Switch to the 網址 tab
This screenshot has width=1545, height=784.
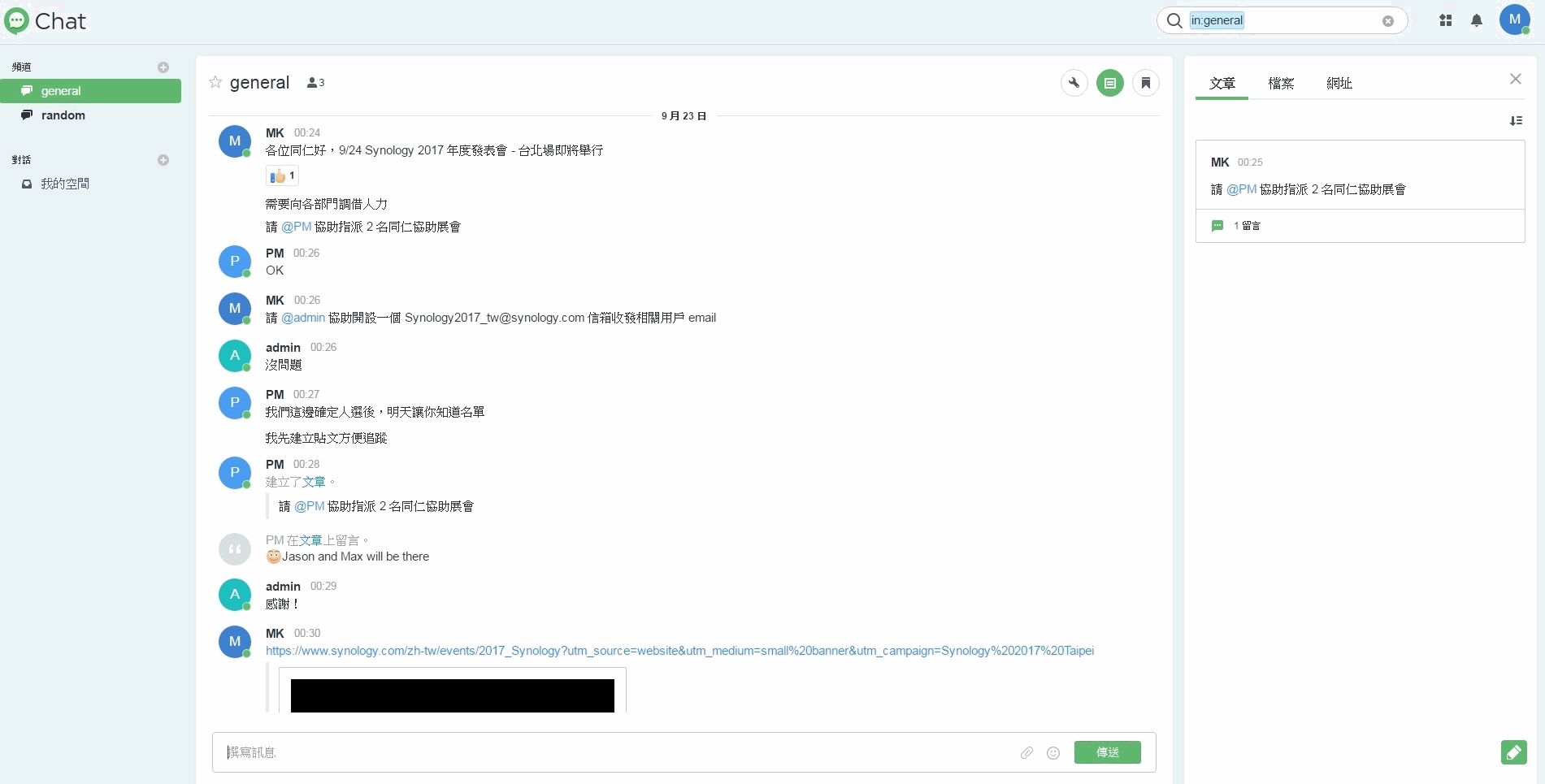(x=1339, y=84)
